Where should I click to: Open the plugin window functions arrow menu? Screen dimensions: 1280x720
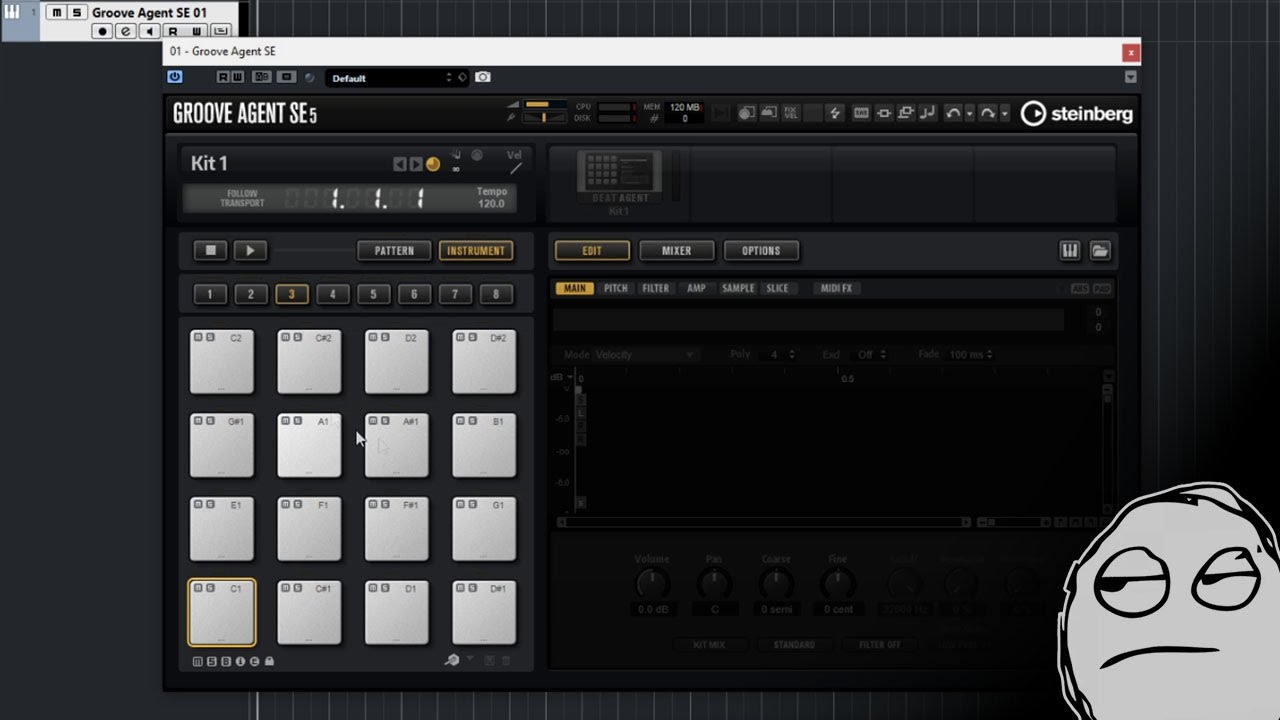coord(1130,77)
